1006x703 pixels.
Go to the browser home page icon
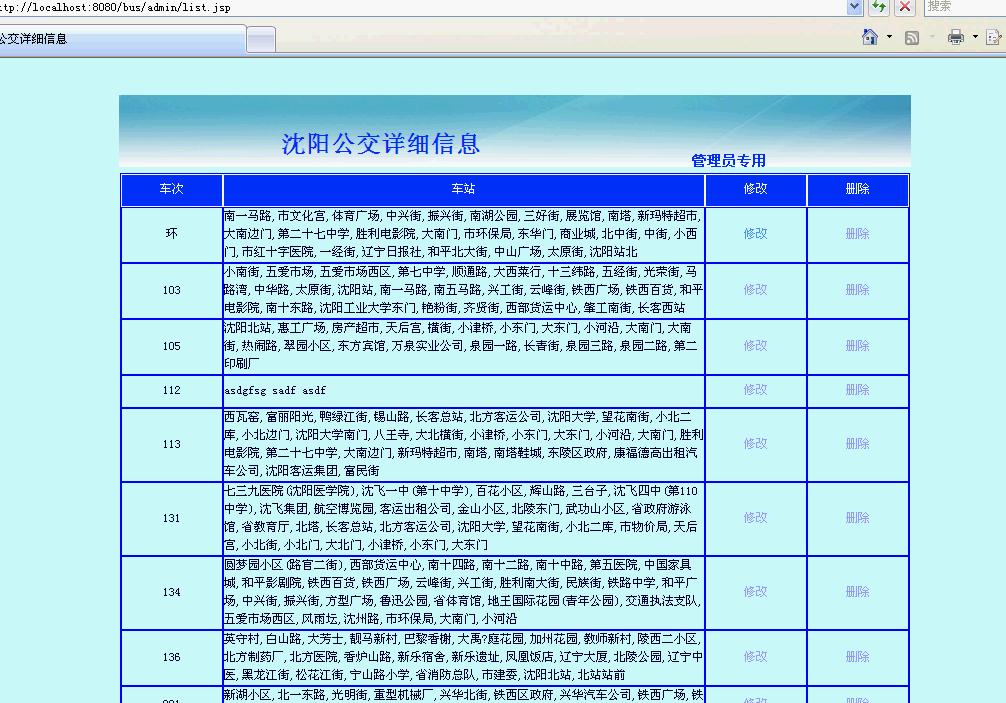(x=870, y=37)
